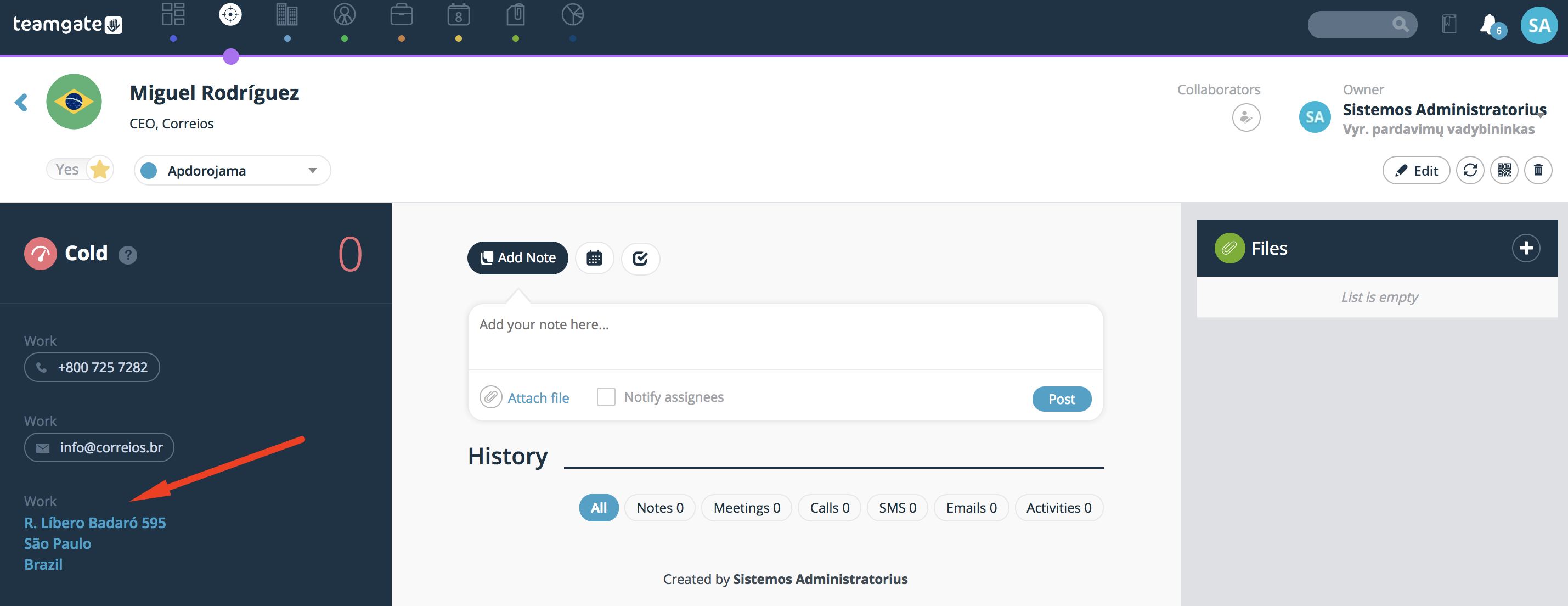Focus the 'Add your note here...' text area
Viewport: 1568px width, 606px height.
coord(785,337)
